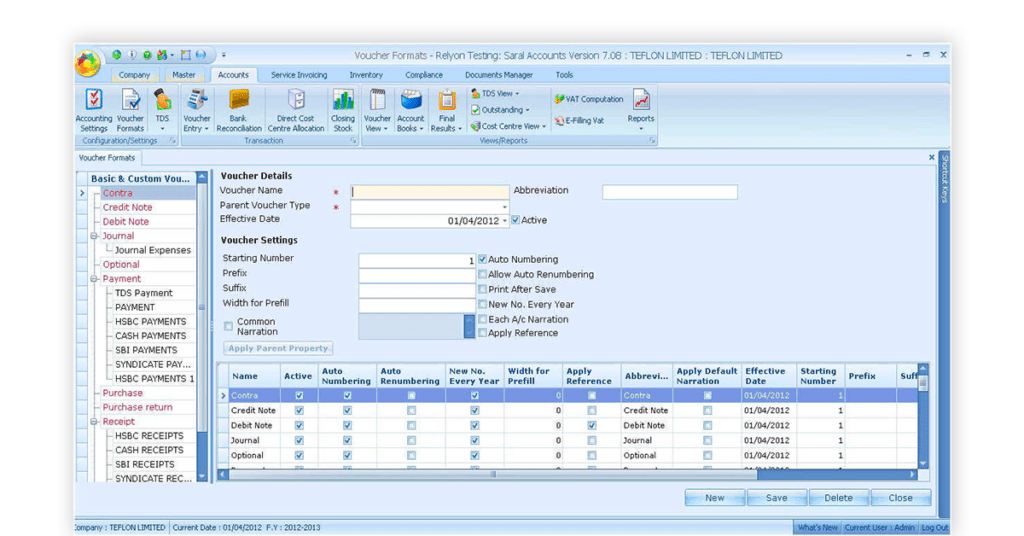Select Credit Note in the voucher tree
The width and height of the screenshot is (1024, 536).
click(127, 208)
